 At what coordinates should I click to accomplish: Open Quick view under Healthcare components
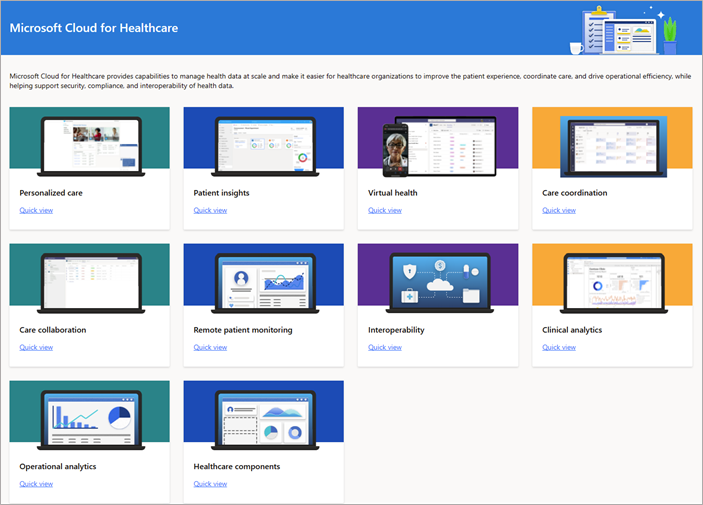click(x=210, y=484)
